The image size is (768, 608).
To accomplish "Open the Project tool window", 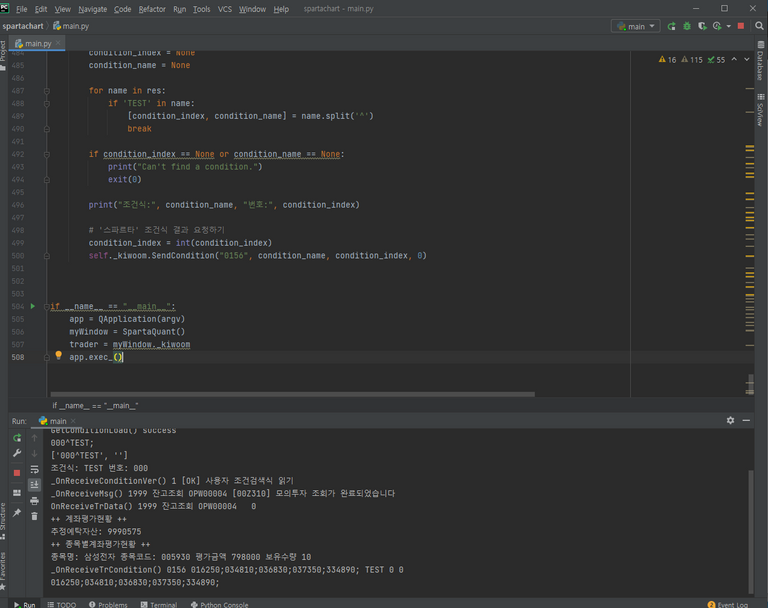I will [3, 54].
